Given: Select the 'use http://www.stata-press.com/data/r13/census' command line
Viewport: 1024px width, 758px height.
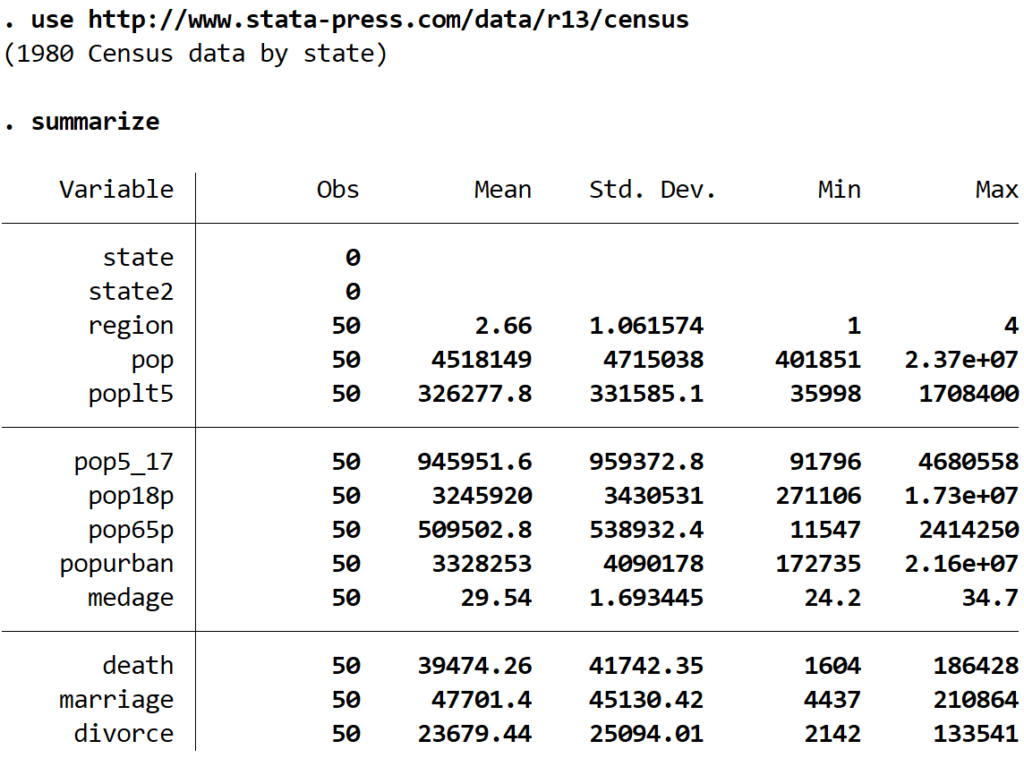Looking at the screenshot, I should coord(360,20).
